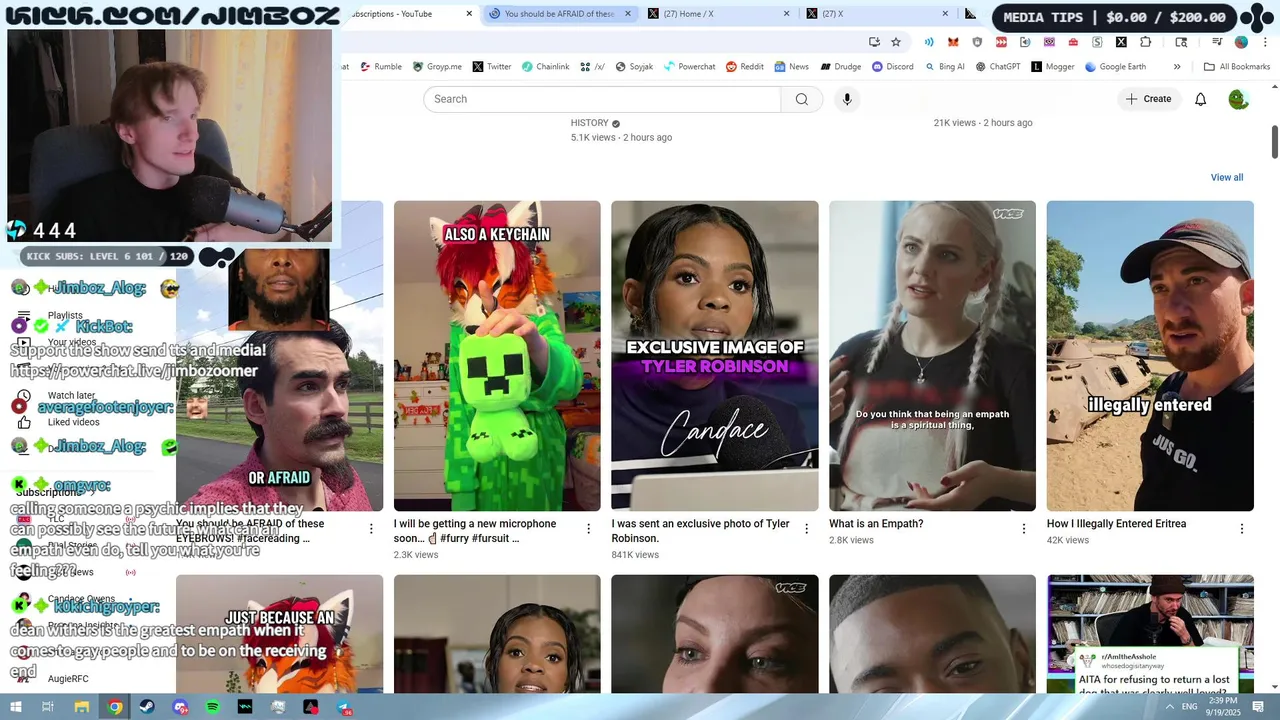Screen dimensions: 1280x720
Task: Open Soyjak bookmark
Action: coord(633,67)
